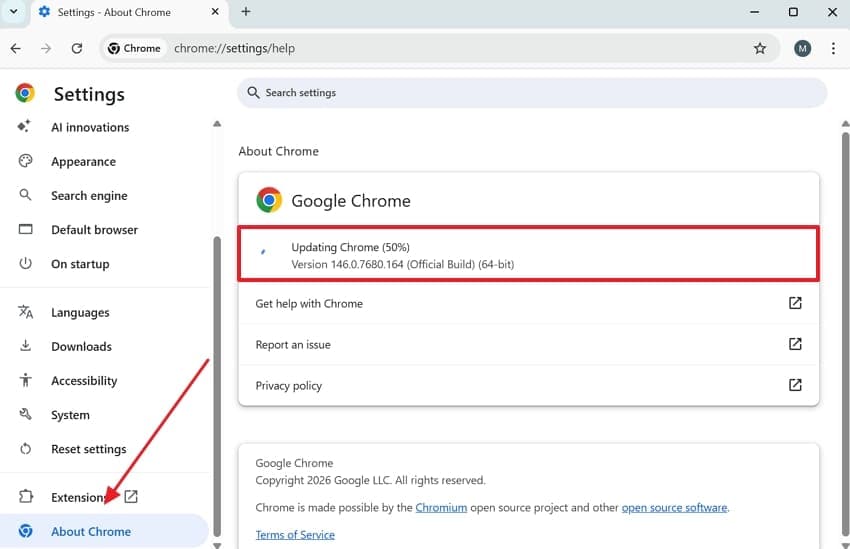Open AI innovations settings
The image size is (850, 549).
tap(90, 127)
